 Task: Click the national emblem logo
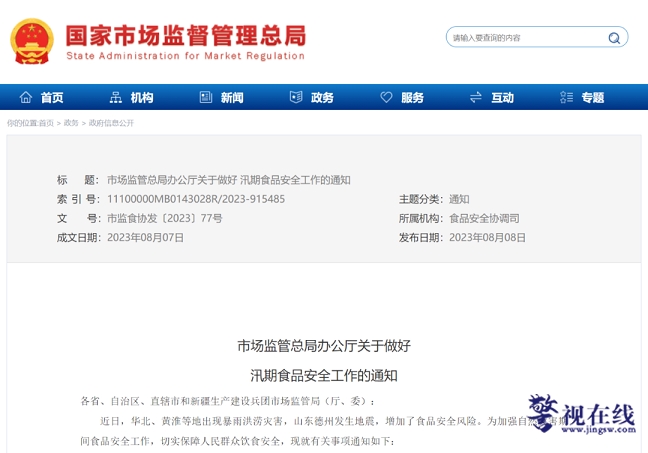[32, 41]
